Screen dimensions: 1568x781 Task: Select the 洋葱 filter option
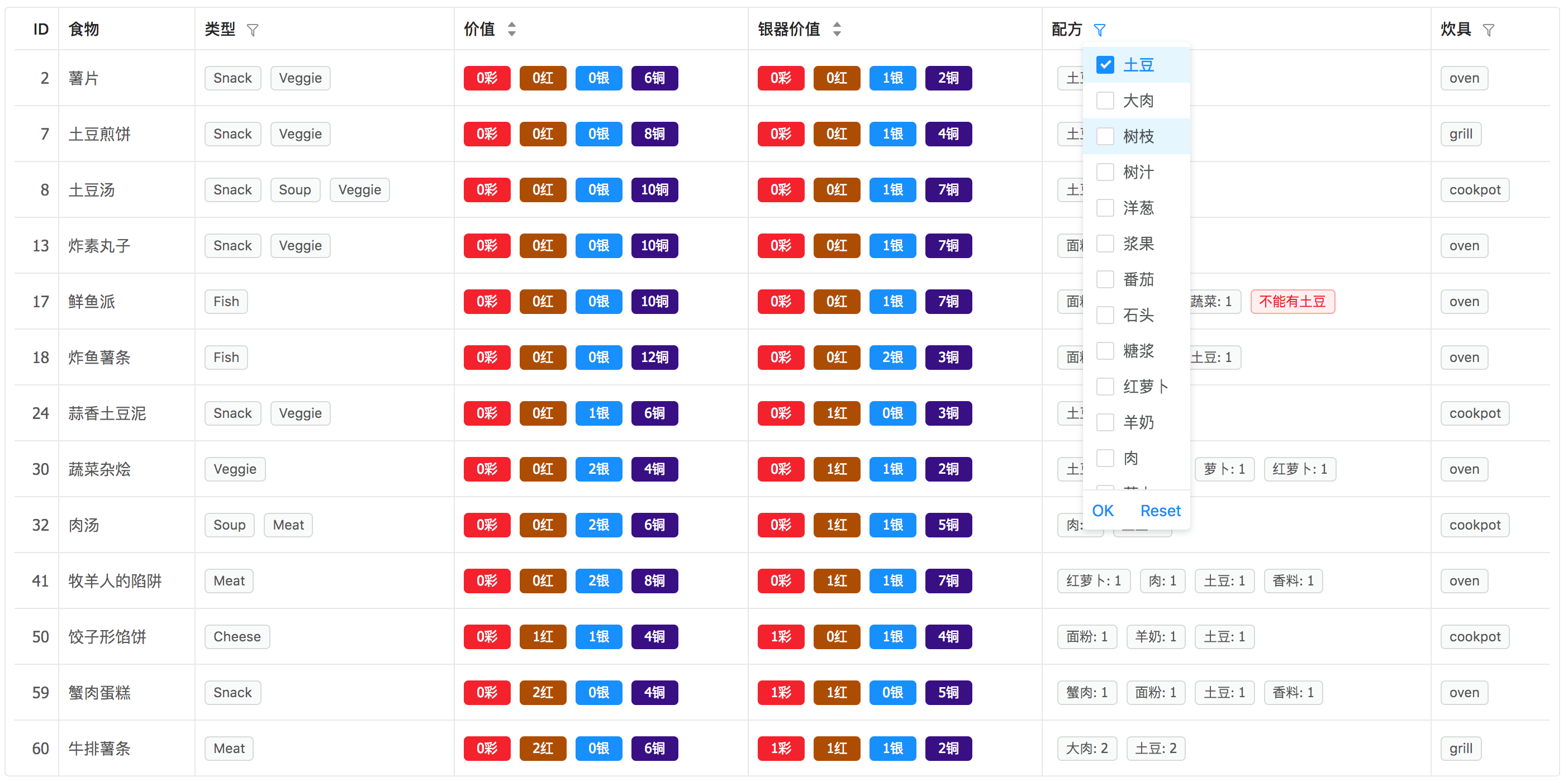point(1105,208)
